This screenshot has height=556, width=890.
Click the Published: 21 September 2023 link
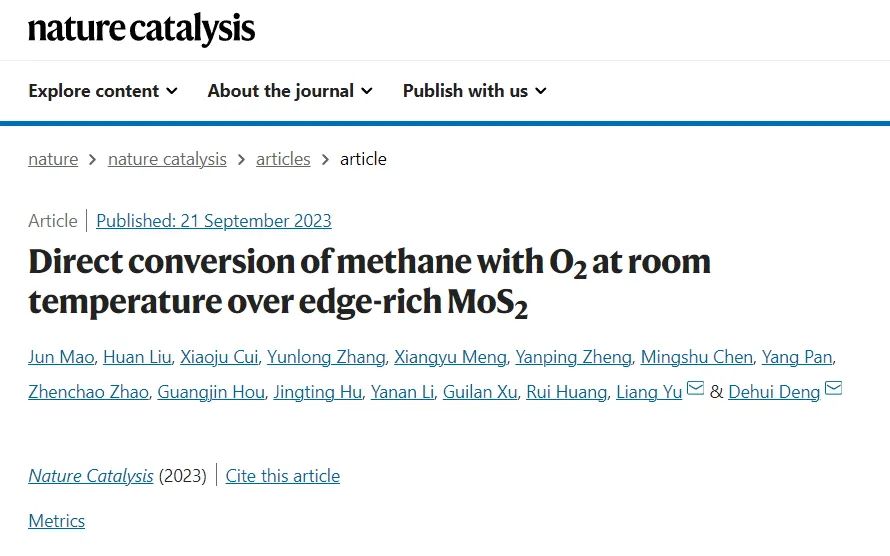click(214, 221)
